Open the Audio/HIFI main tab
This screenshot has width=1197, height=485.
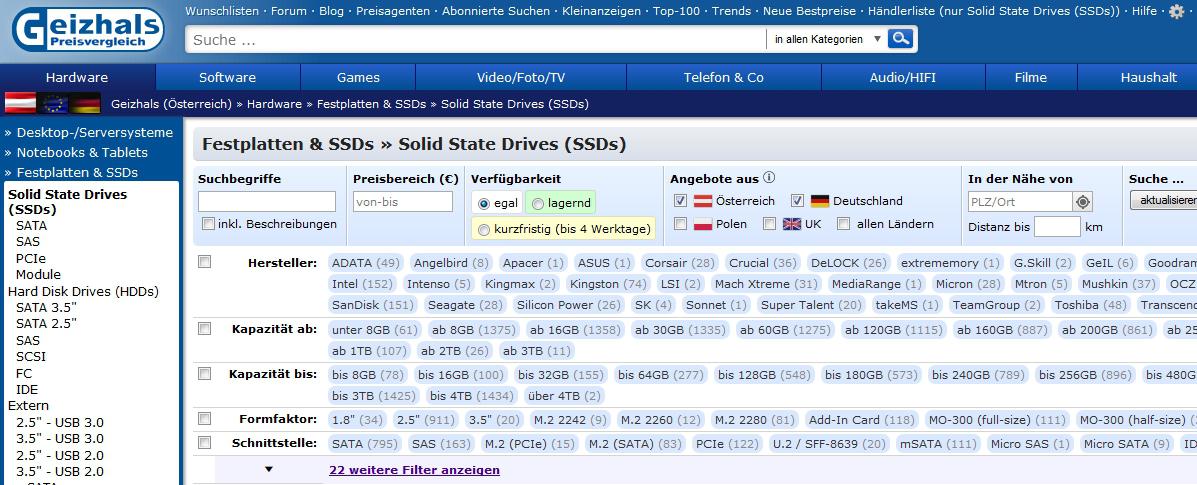(x=903, y=77)
